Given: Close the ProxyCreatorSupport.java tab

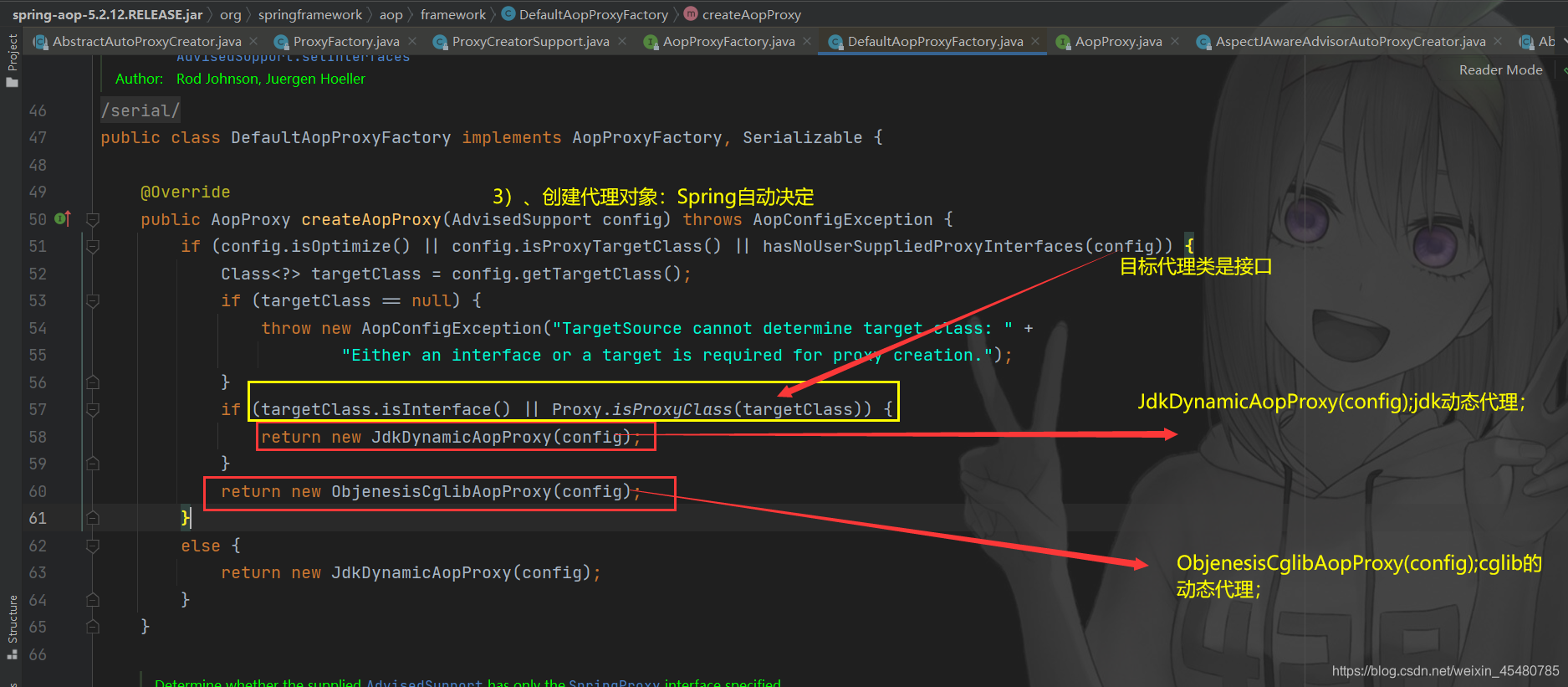Looking at the screenshot, I should tap(622, 41).
